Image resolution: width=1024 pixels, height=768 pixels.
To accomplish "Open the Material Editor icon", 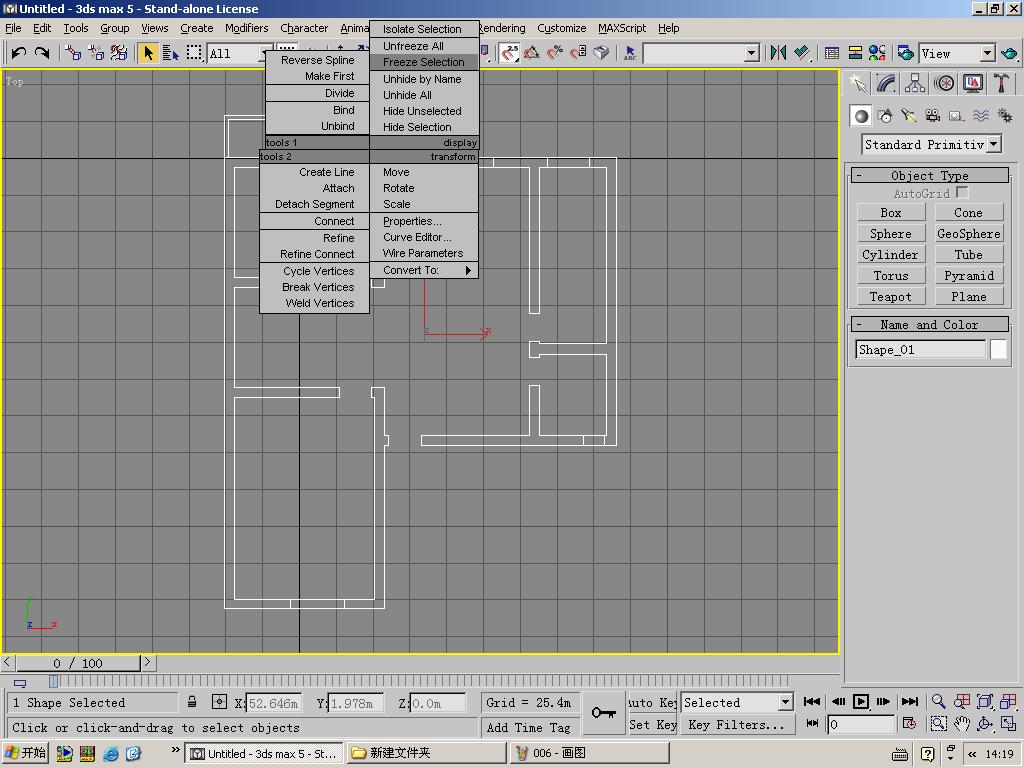I will (x=877, y=53).
